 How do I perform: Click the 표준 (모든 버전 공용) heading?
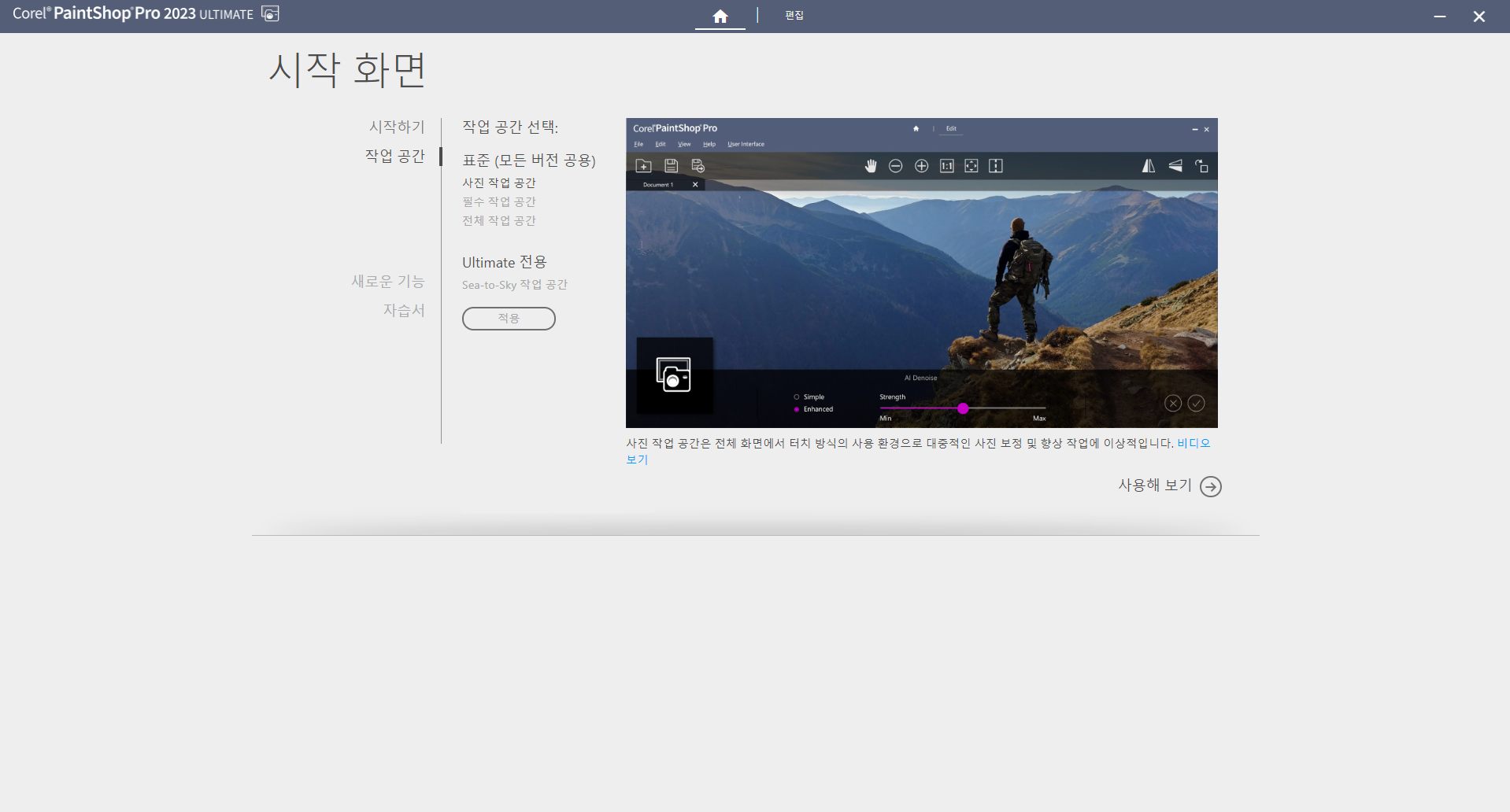point(528,160)
